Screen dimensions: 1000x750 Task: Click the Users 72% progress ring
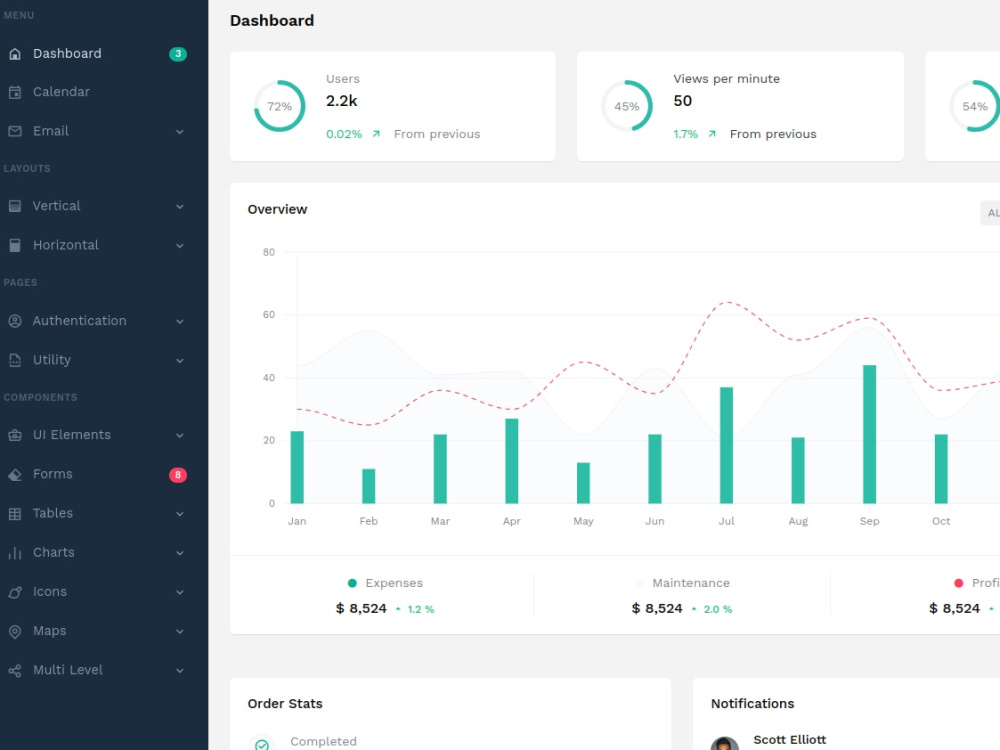tap(279, 107)
